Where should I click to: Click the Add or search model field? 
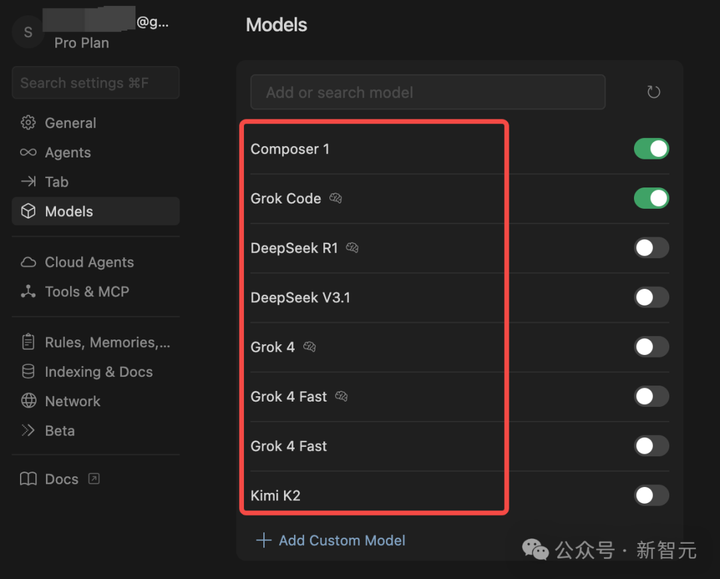pos(427,92)
